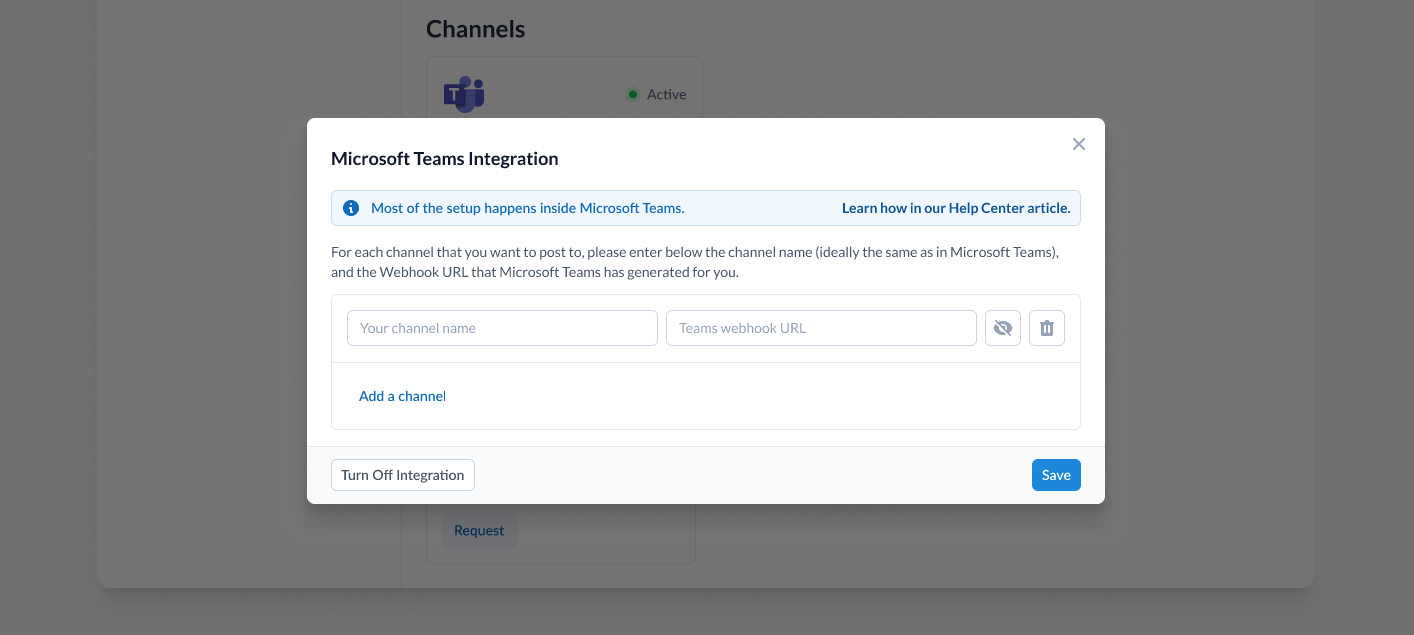Click the Microsoft Teams logo in Channels
The width and height of the screenshot is (1414, 635).
pos(464,94)
